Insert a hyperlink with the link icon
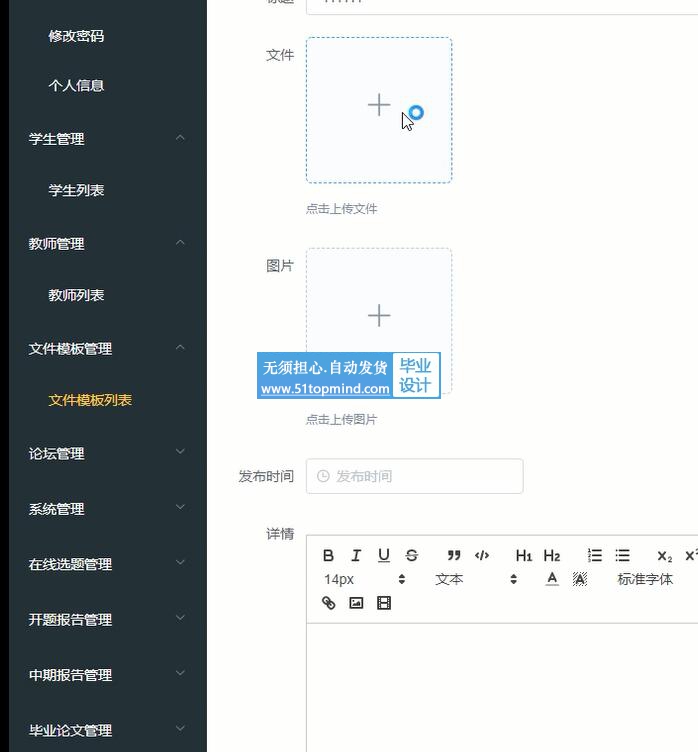Screen dimensions: 698x752 [x=328, y=603]
